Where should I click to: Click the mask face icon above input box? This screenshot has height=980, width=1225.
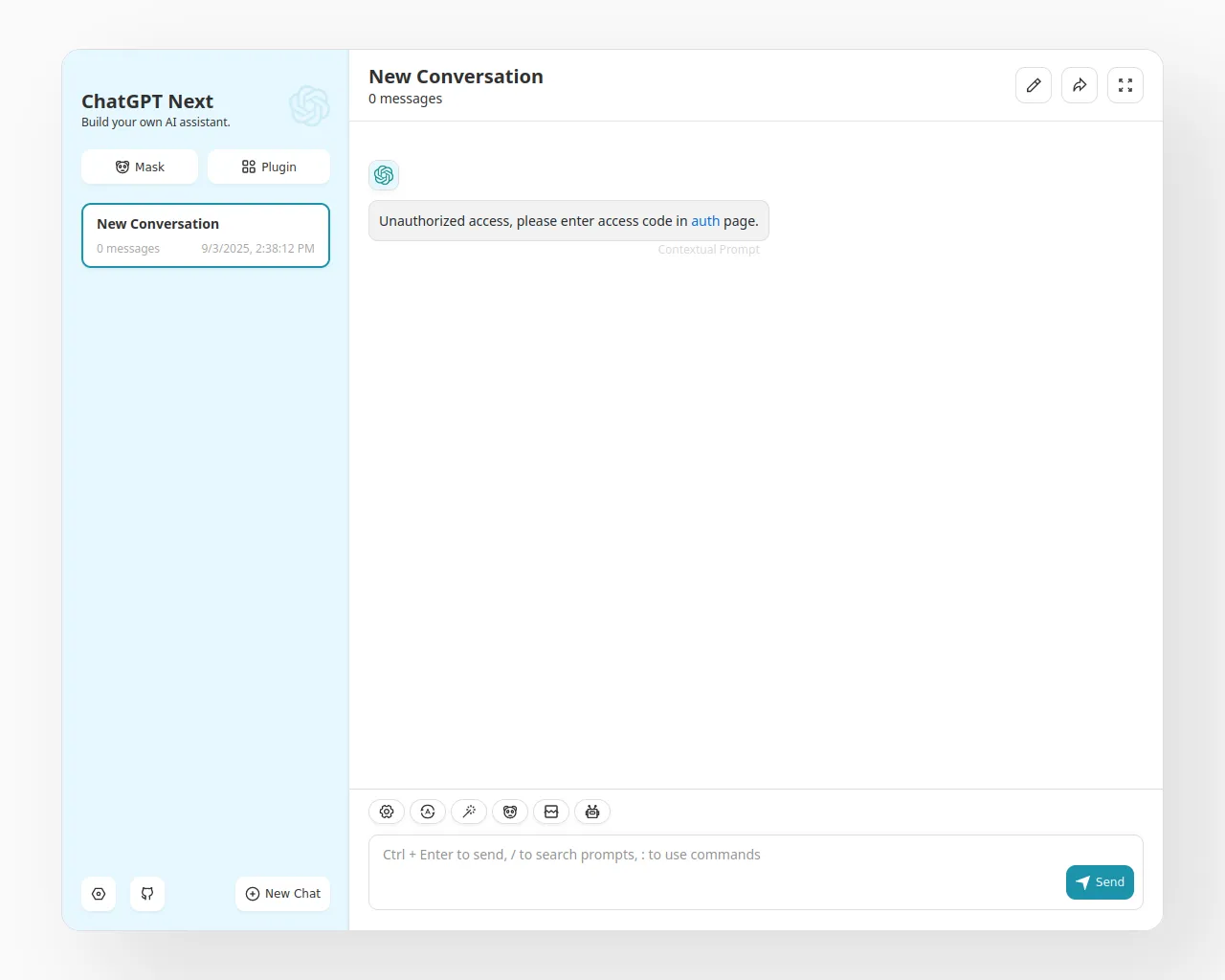(x=510, y=812)
